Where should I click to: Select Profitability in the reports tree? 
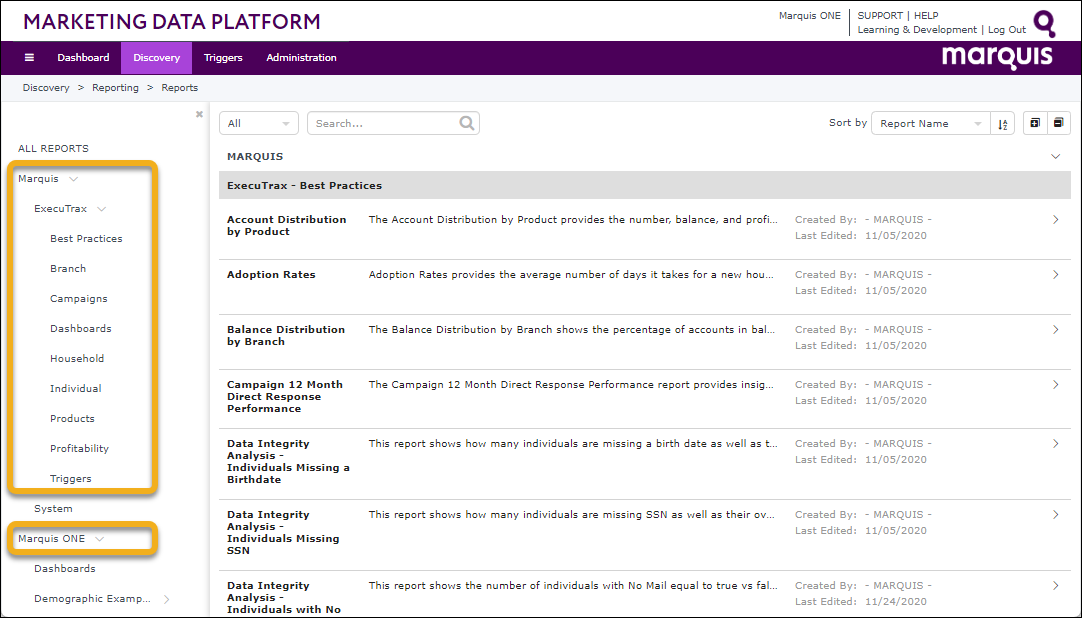coord(79,448)
